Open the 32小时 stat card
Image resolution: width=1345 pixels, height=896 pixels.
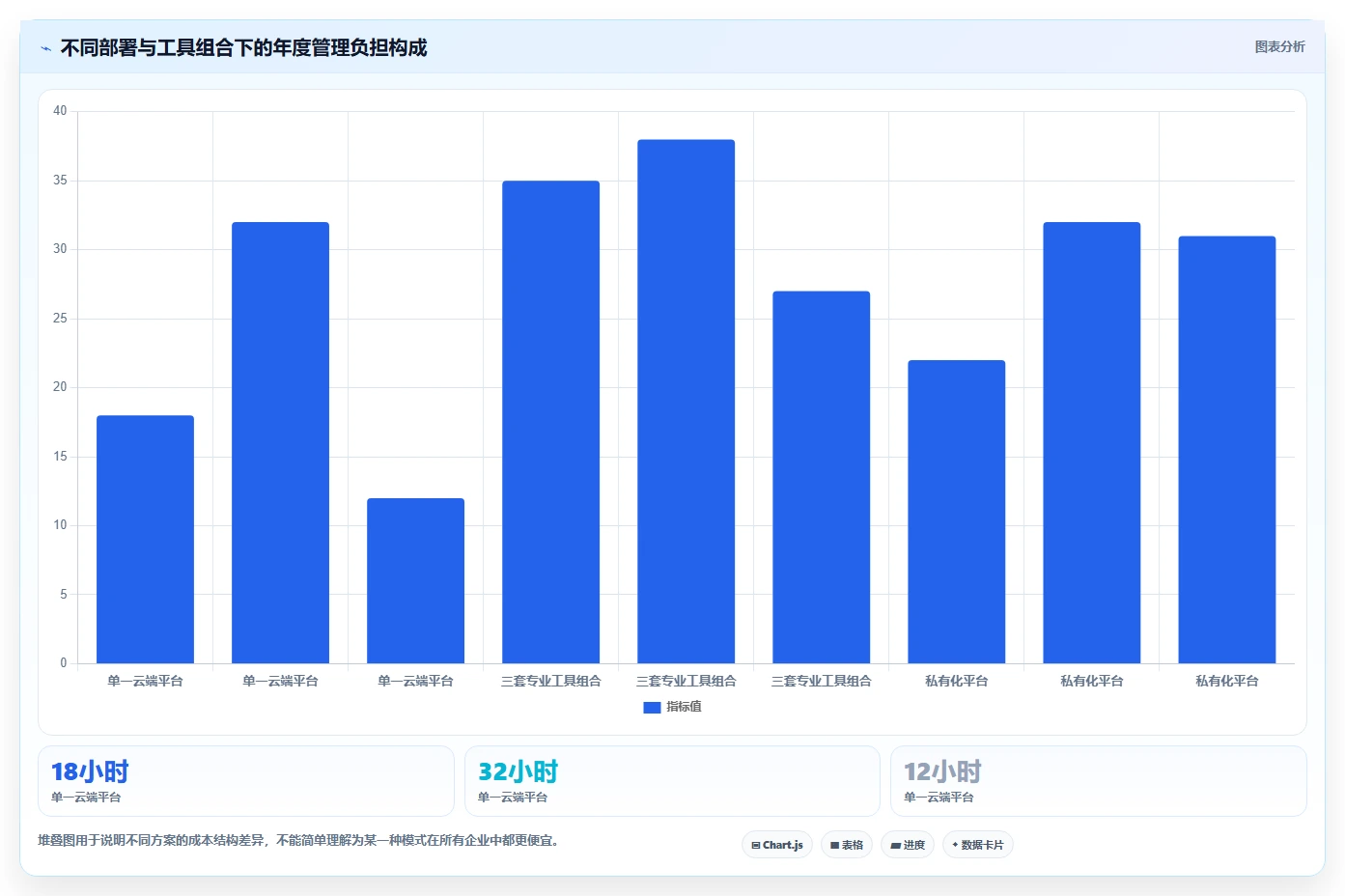[x=672, y=781]
